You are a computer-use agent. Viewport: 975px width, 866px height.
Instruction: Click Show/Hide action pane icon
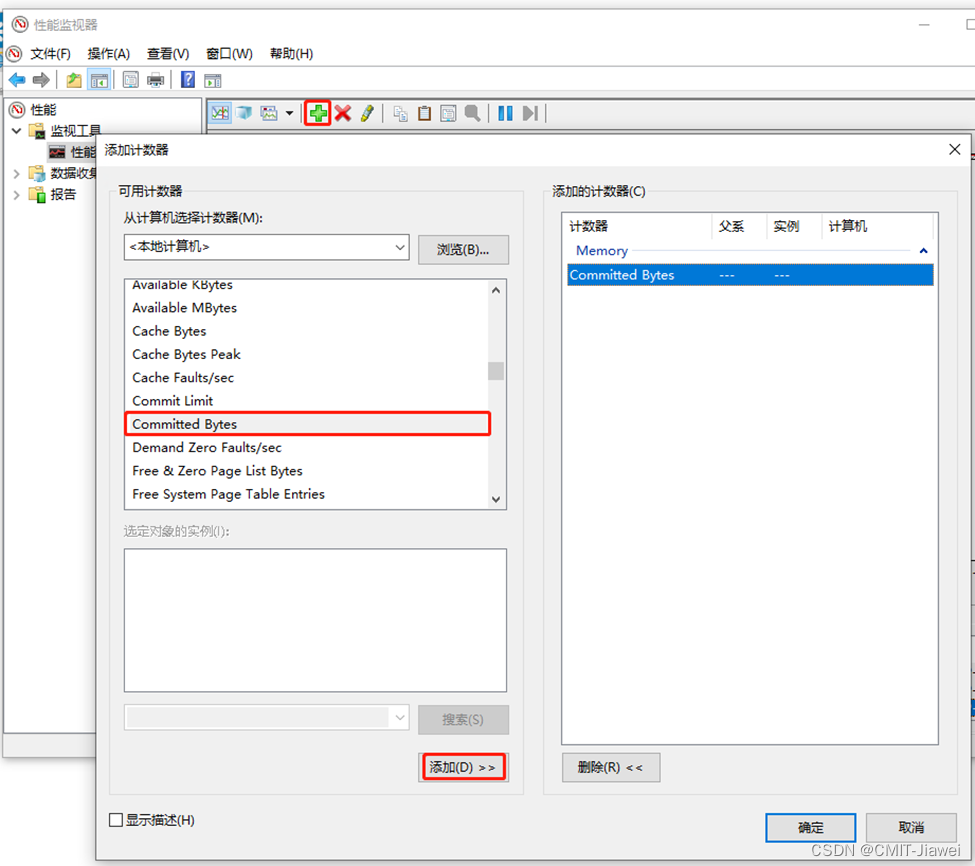coord(213,80)
